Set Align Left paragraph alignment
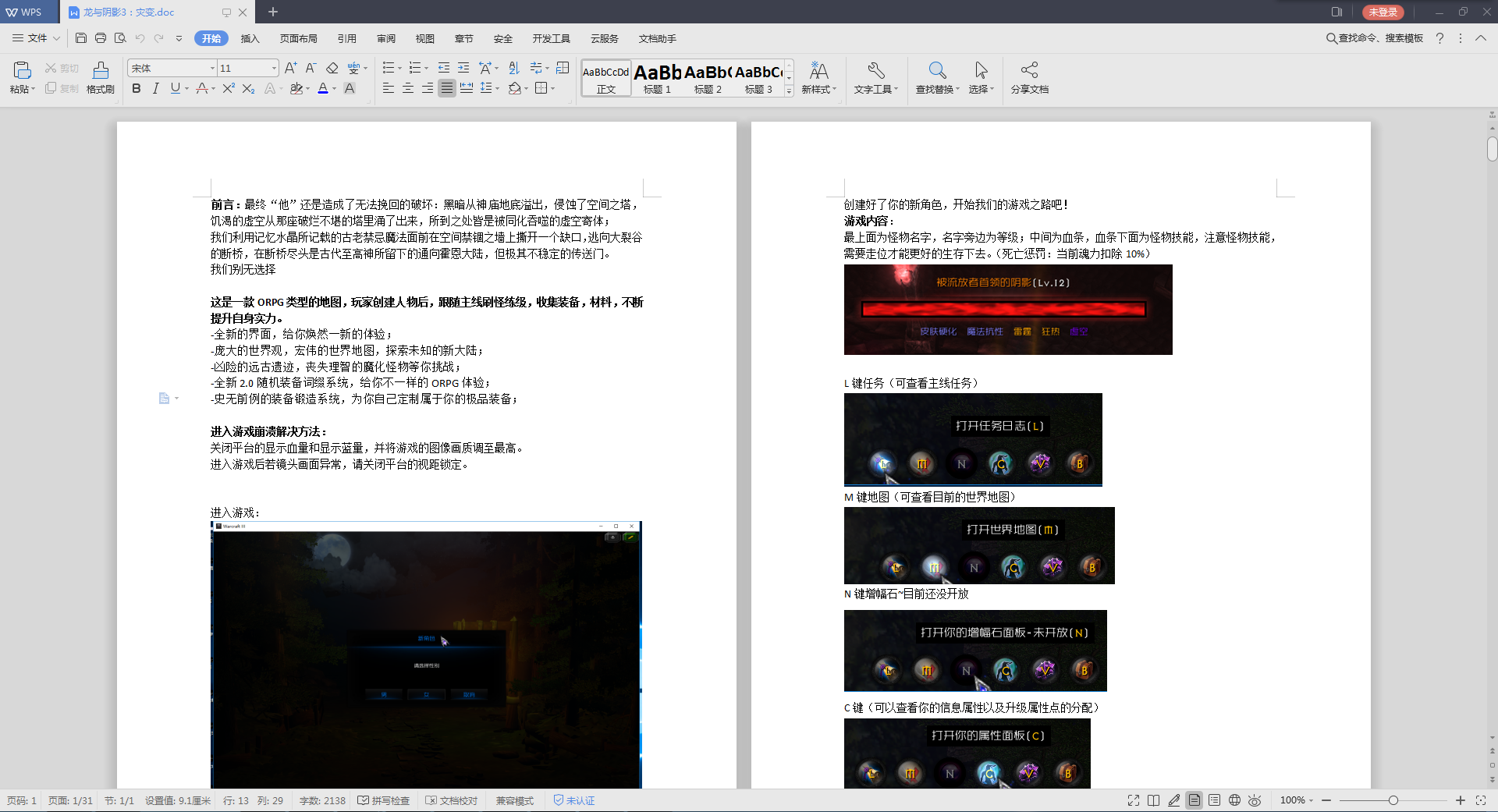1498x812 pixels. click(389, 88)
